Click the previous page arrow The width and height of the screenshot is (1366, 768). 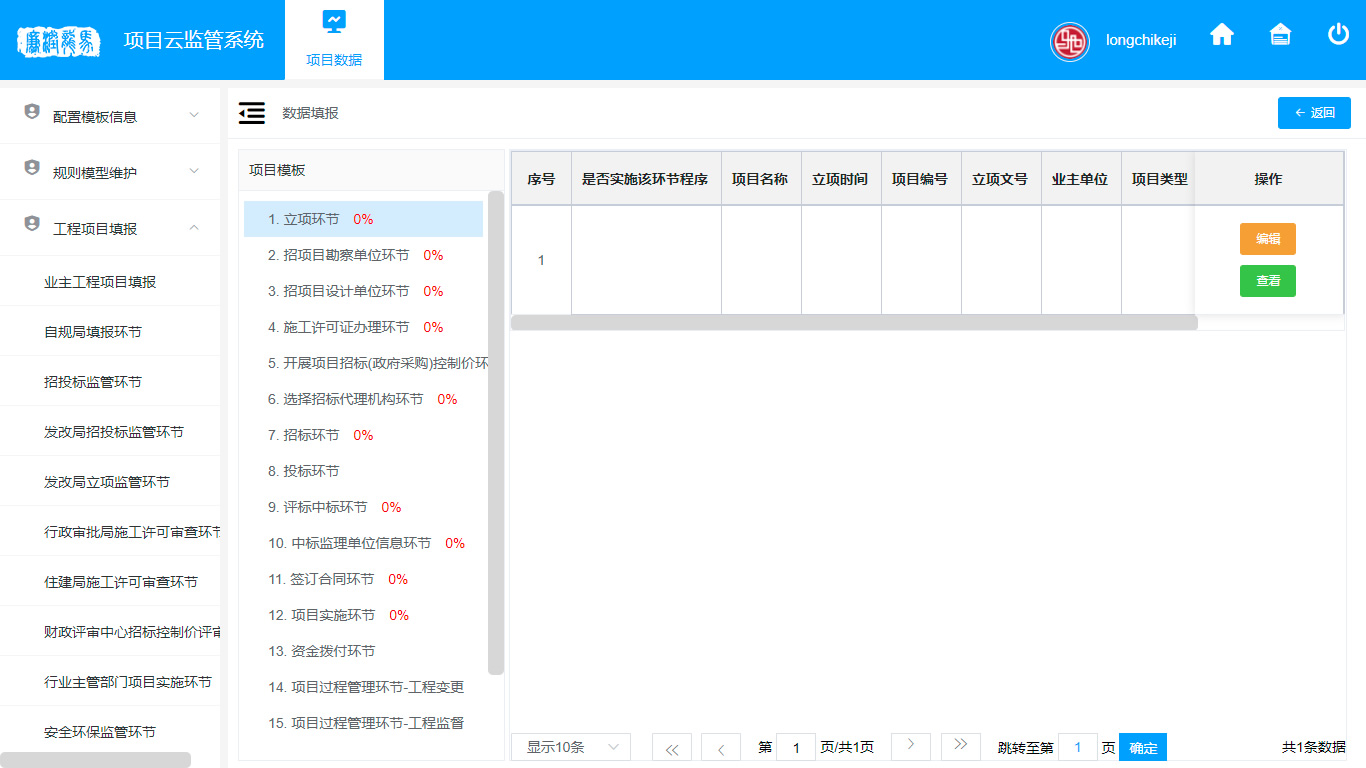[721, 747]
